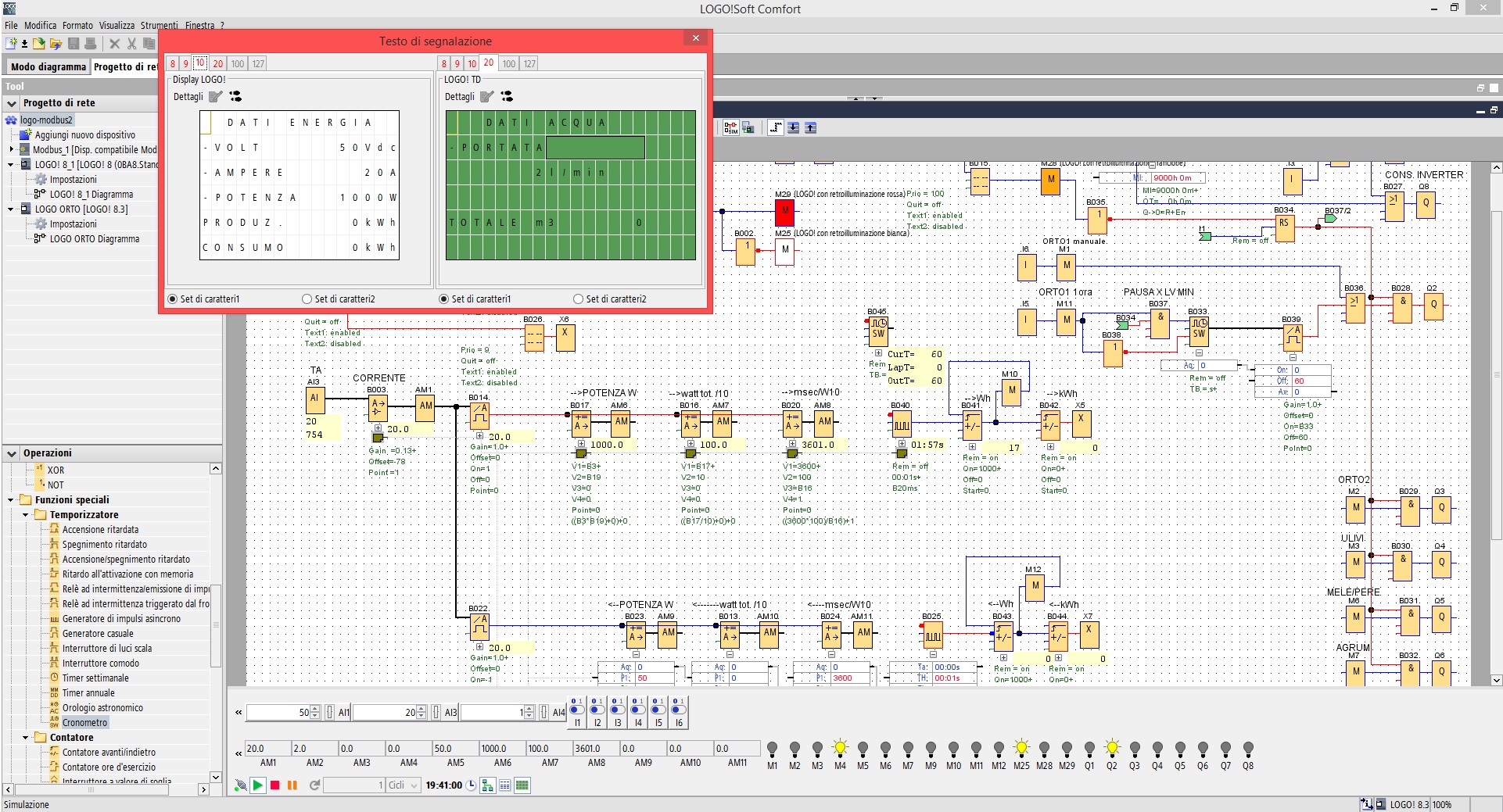Screen dimensions: 1503x812
Task: Select the Cronometro function in the list
Action: 84,723
